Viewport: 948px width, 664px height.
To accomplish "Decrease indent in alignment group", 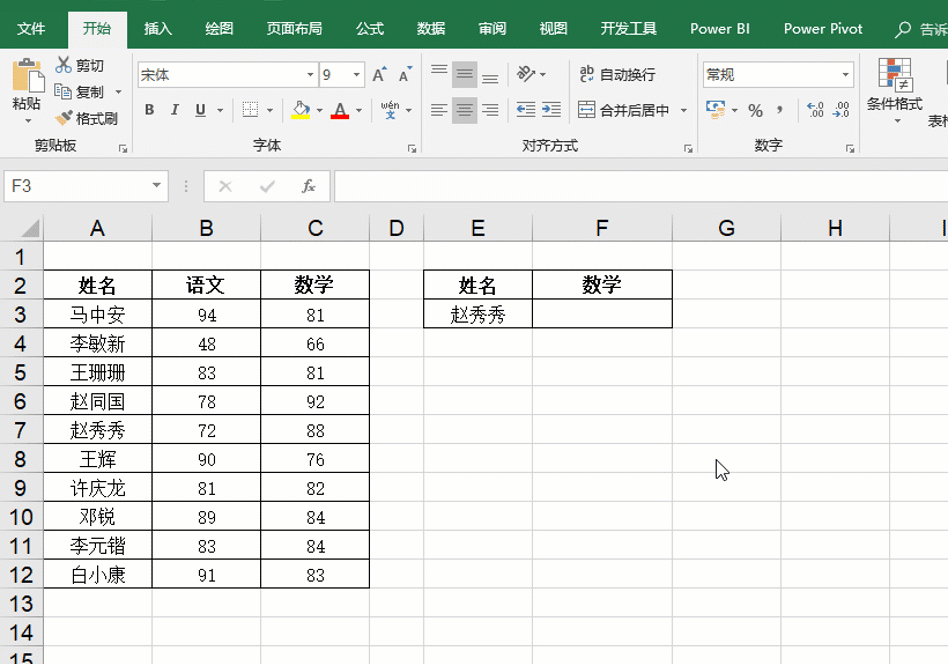I will point(525,109).
